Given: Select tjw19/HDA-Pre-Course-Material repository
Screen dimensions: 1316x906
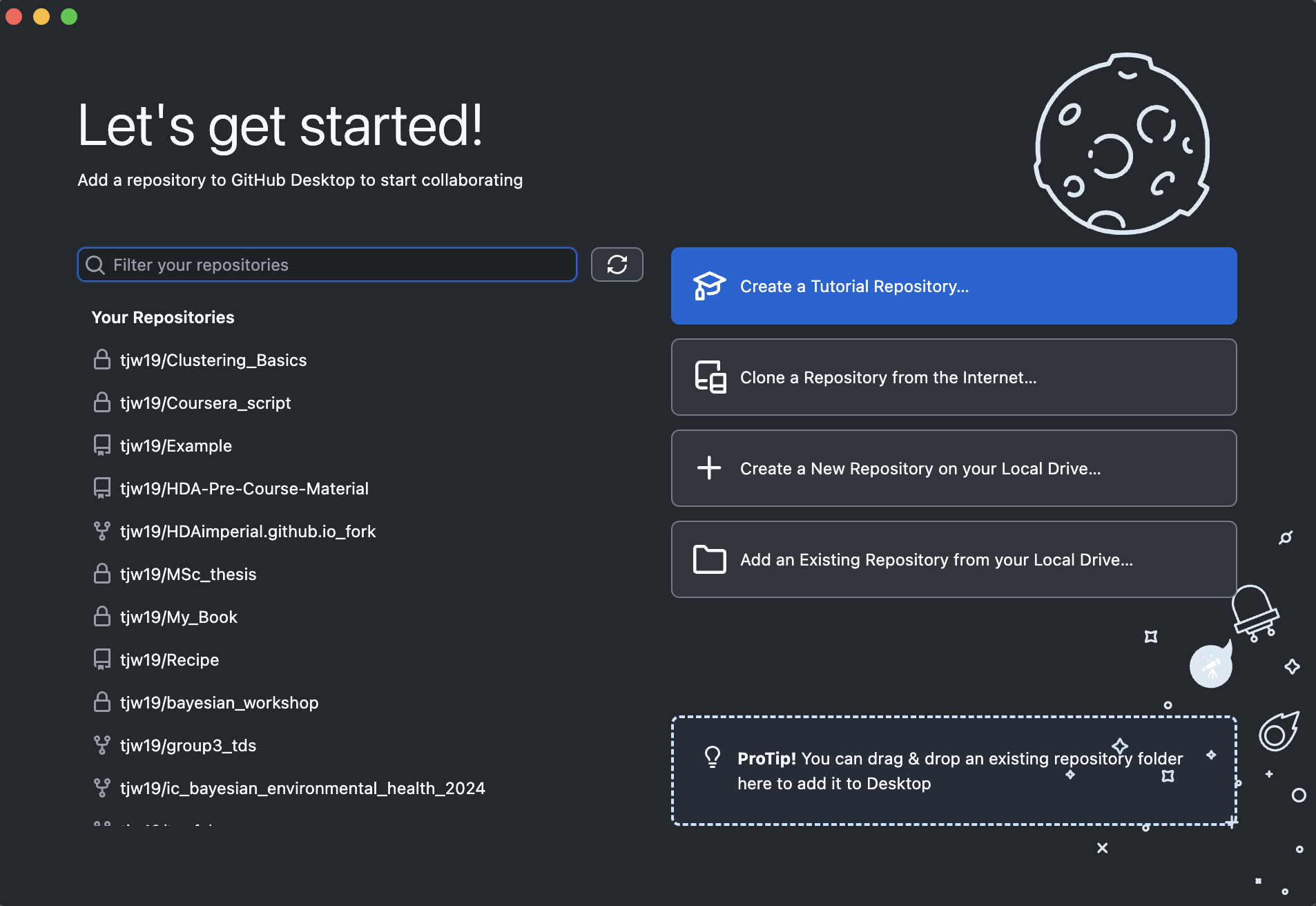Looking at the screenshot, I should pyautogui.click(x=360, y=488).
